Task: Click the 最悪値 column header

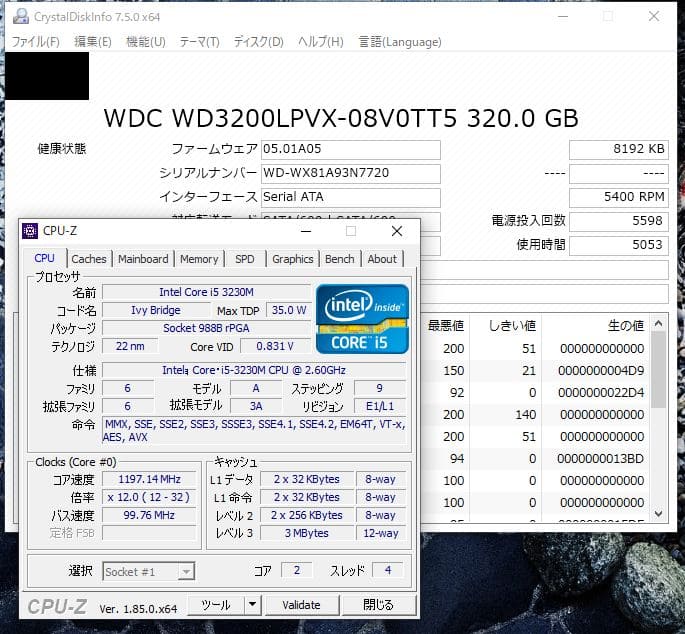Action: point(446,326)
